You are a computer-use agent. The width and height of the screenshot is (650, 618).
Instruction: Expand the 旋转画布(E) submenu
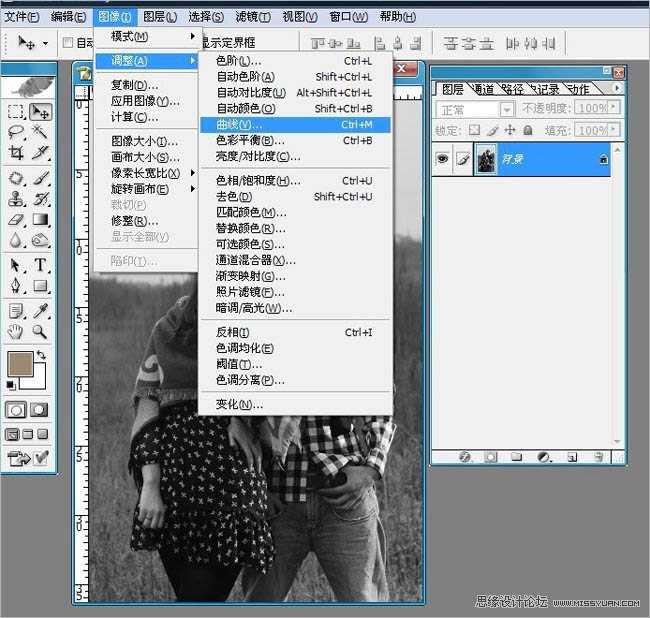148,189
